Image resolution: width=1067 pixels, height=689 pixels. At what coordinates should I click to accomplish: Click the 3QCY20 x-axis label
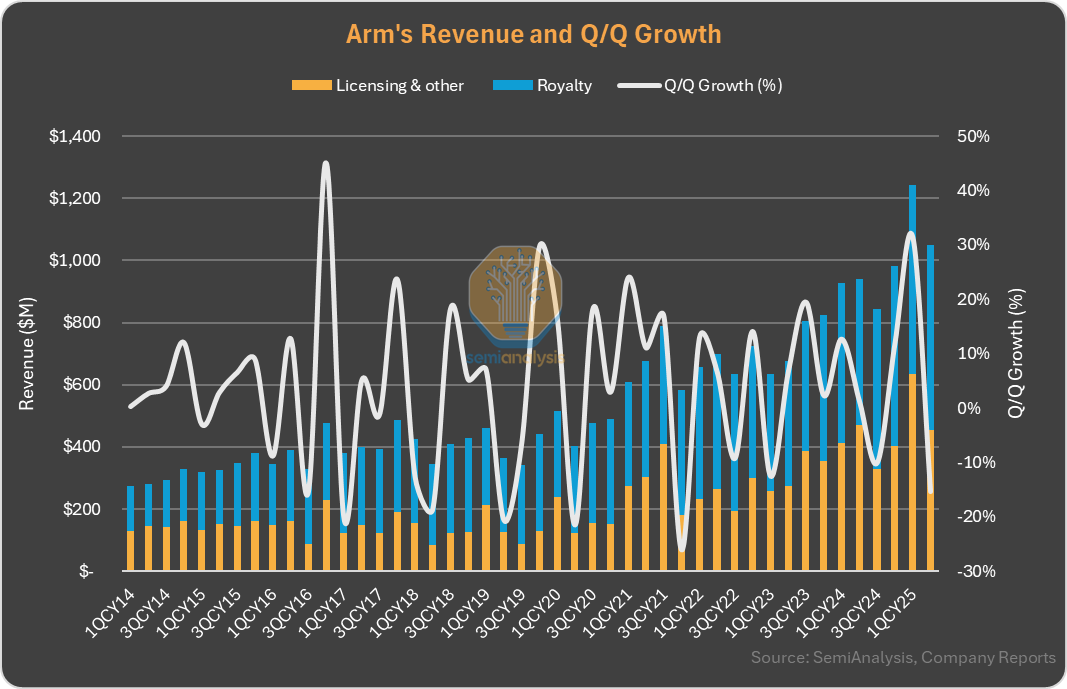click(x=573, y=614)
